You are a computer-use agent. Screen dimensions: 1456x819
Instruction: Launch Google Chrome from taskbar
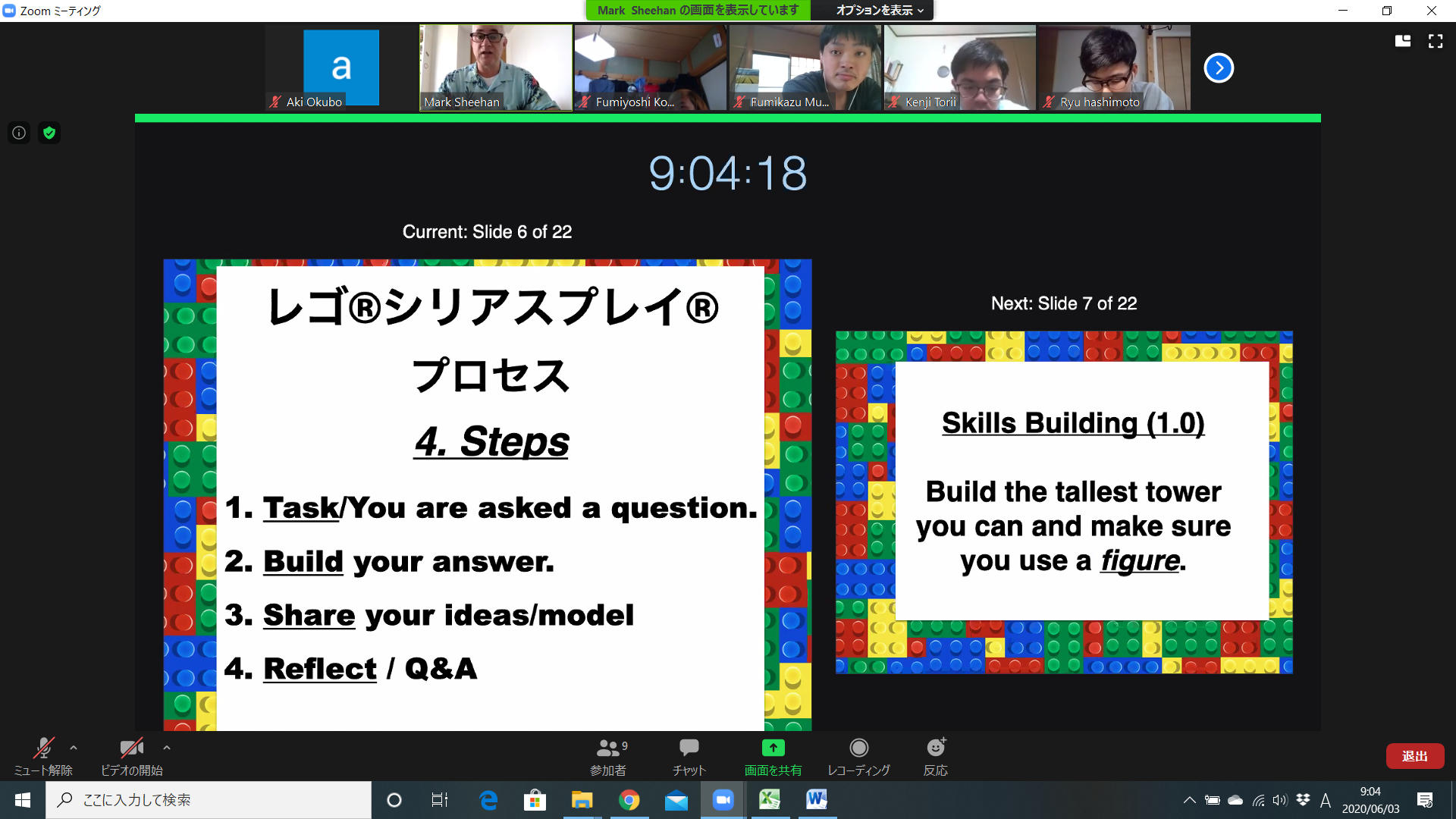629,800
